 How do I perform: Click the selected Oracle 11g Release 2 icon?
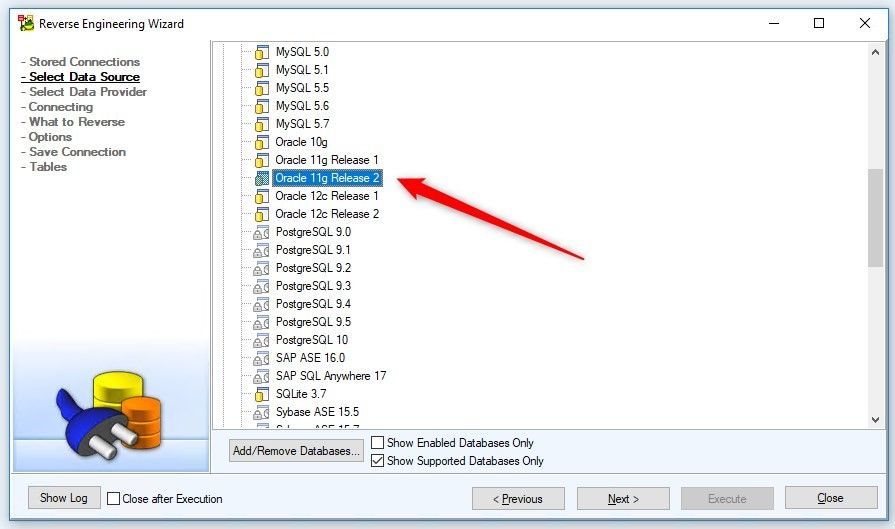(261, 179)
